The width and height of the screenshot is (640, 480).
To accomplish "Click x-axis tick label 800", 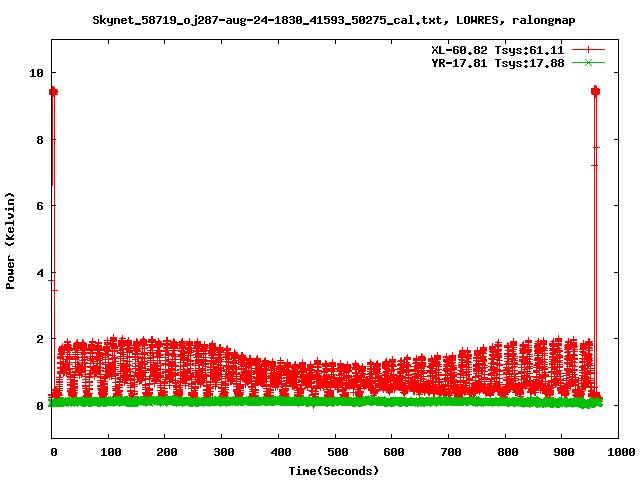I will coord(507,452).
